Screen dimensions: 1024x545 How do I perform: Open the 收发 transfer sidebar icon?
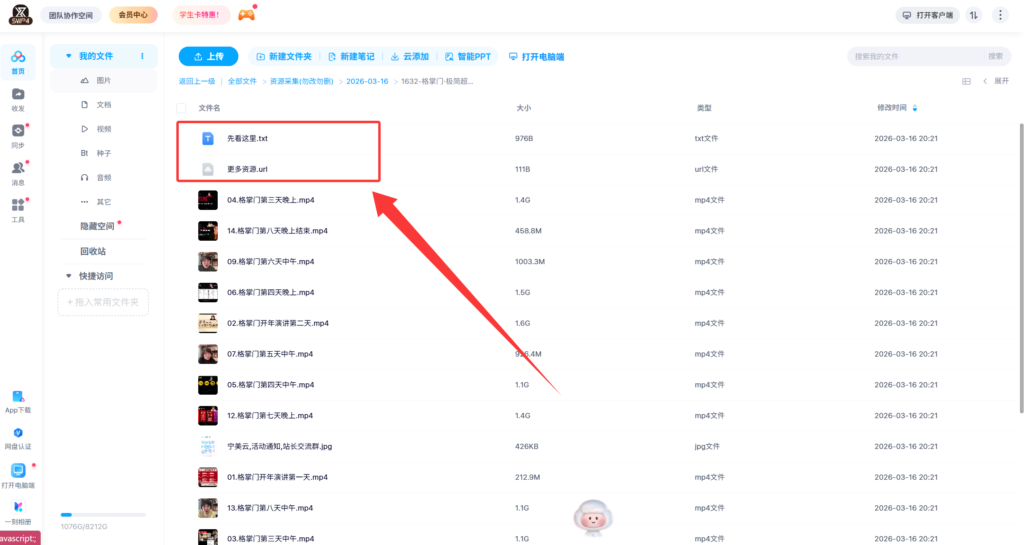(18, 94)
